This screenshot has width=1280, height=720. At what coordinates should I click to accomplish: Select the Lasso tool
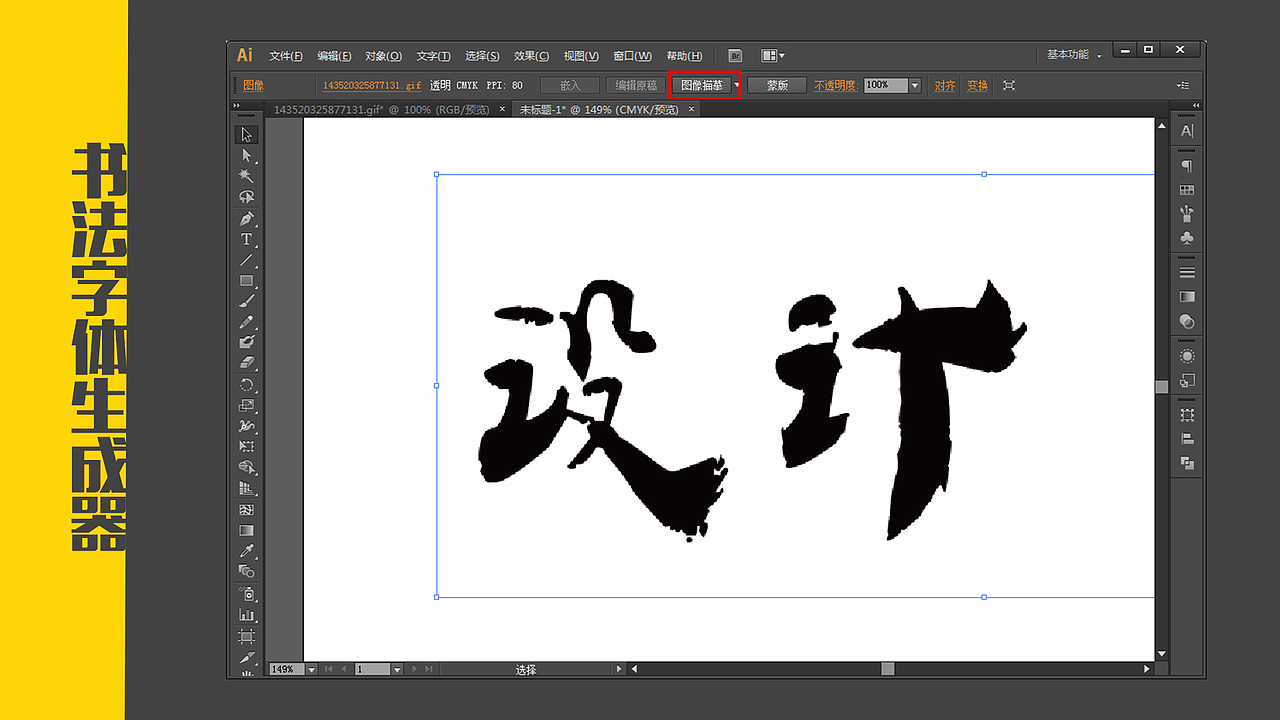click(247, 197)
